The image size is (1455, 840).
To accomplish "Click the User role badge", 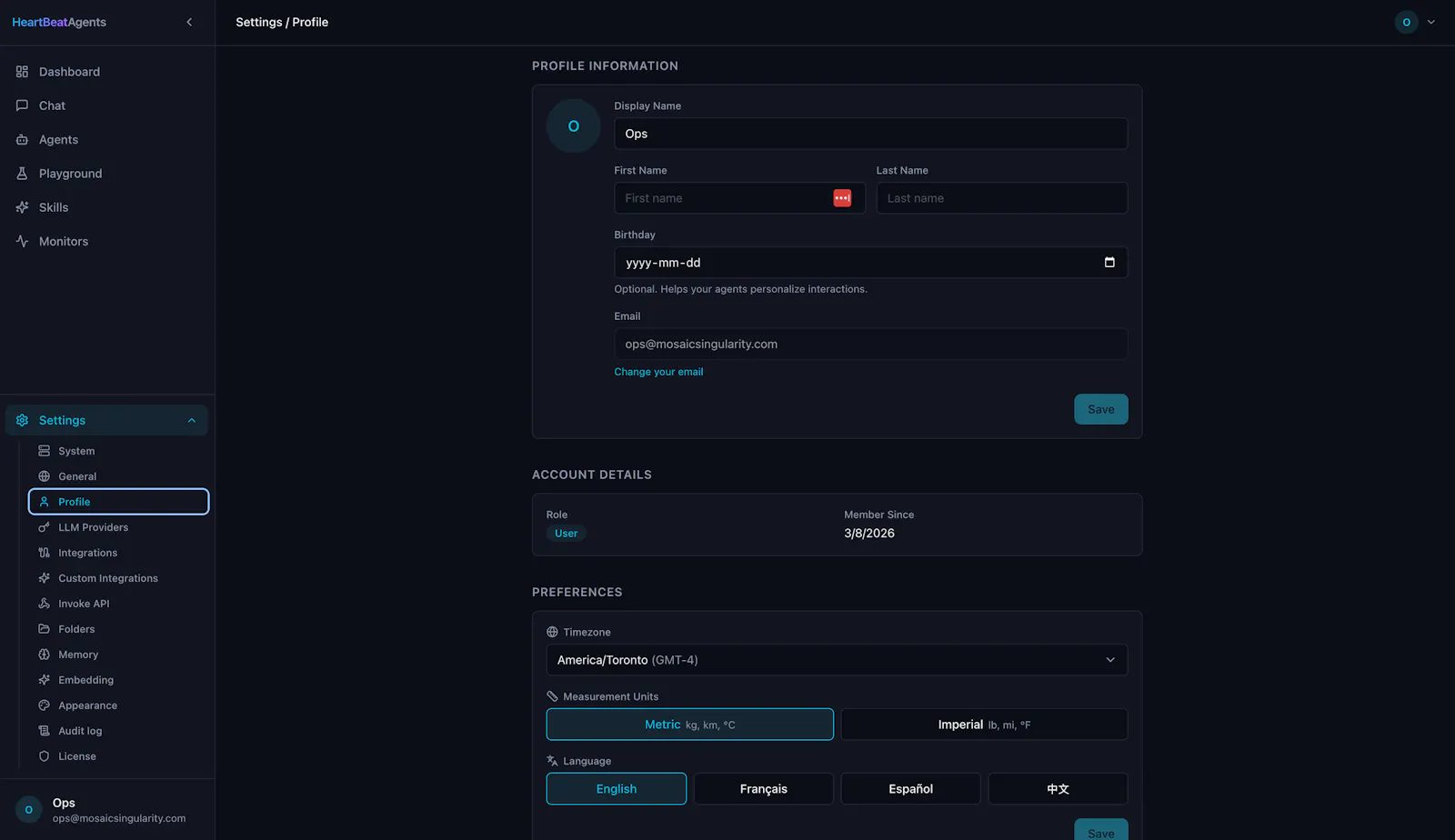I will pos(567,534).
